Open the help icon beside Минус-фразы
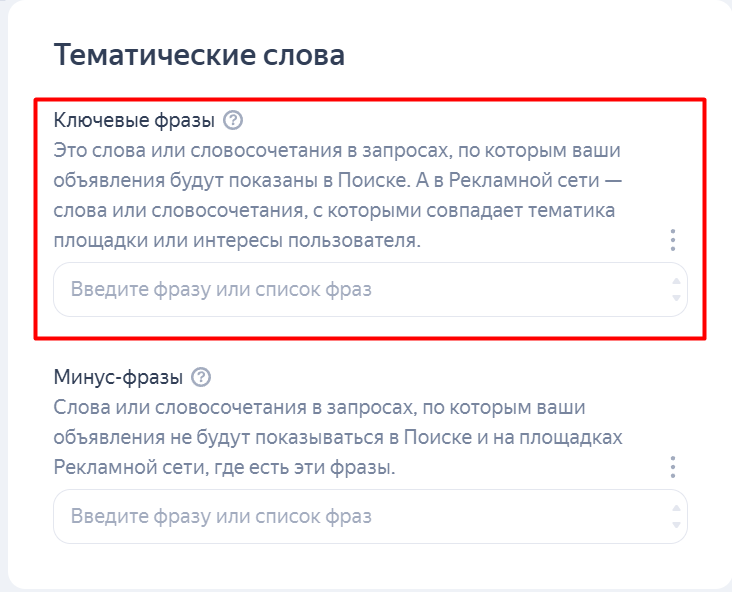This screenshot has height=592, width=732. point(201,377)
